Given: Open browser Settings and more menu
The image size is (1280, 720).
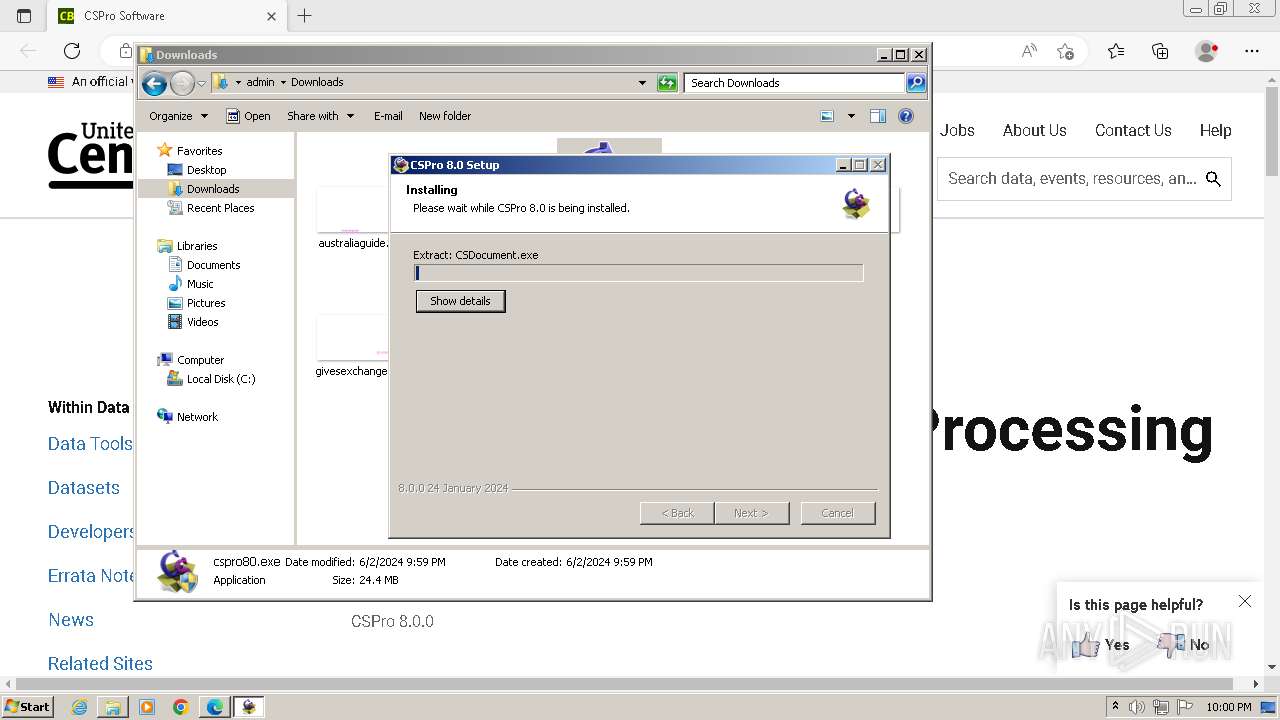Looking at the screenshot, I should point(1252,51).
